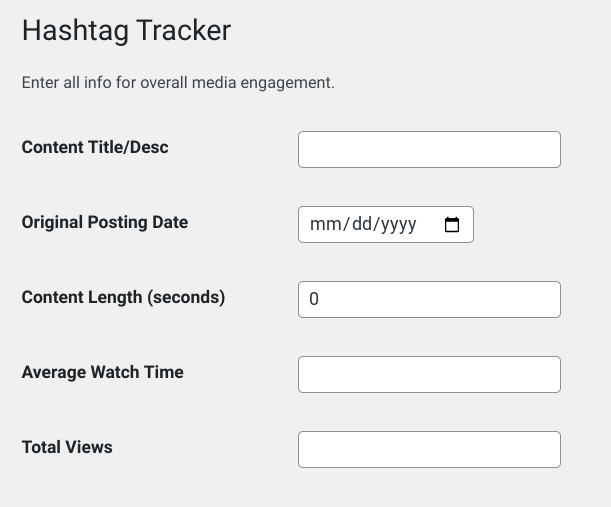Click the 'Content Title/Desc' label
The width and height of the screenshot is (611, 507).
(x=95, y=147)
